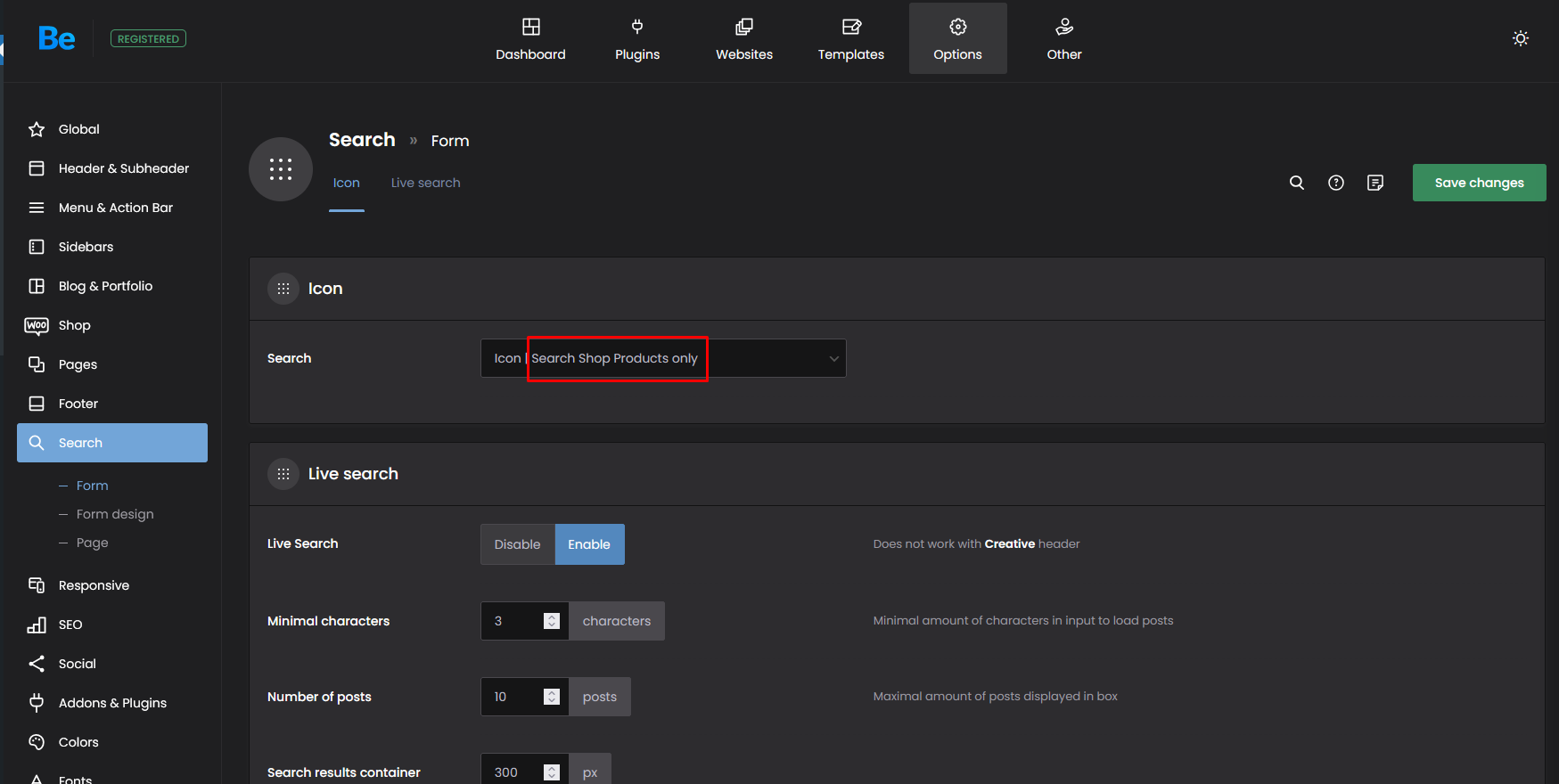Click the Be logo

pos(56,38)
